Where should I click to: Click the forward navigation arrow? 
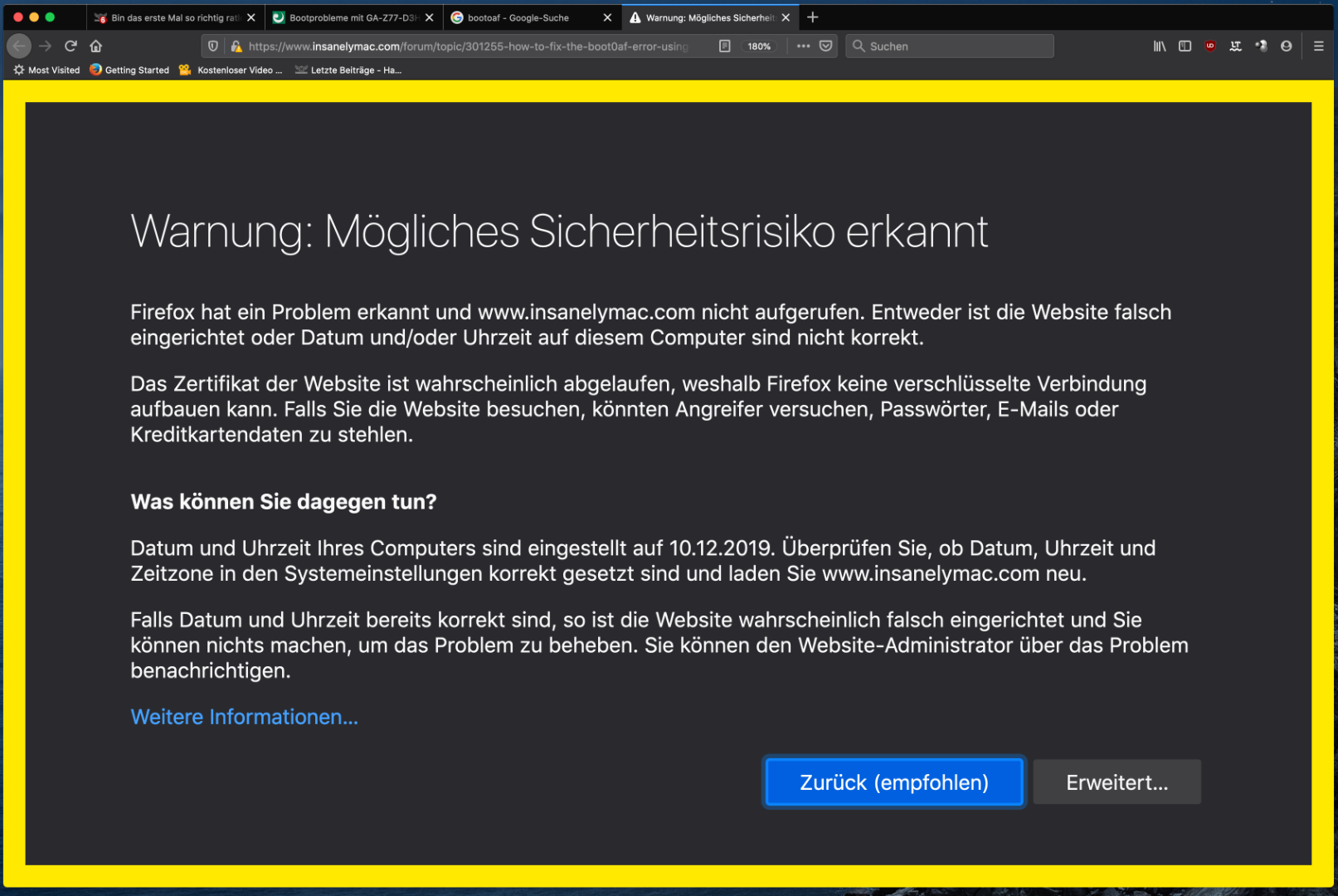pyautogui.click(x=46, y=46)
